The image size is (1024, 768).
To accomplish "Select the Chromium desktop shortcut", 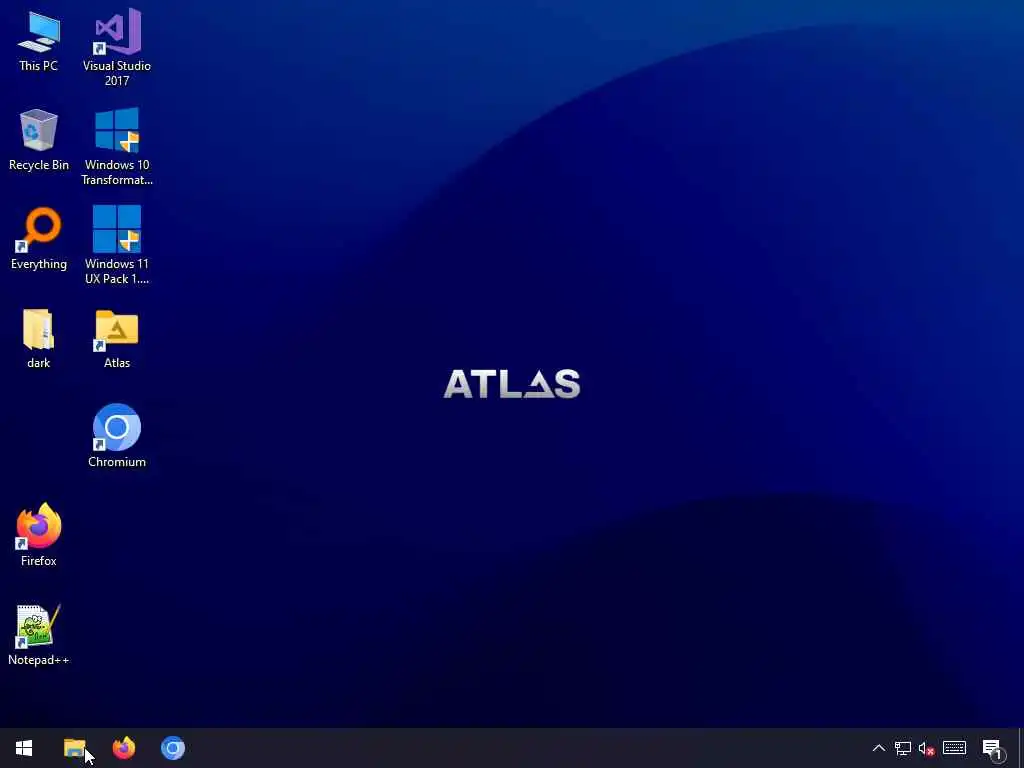I will 117,436.
